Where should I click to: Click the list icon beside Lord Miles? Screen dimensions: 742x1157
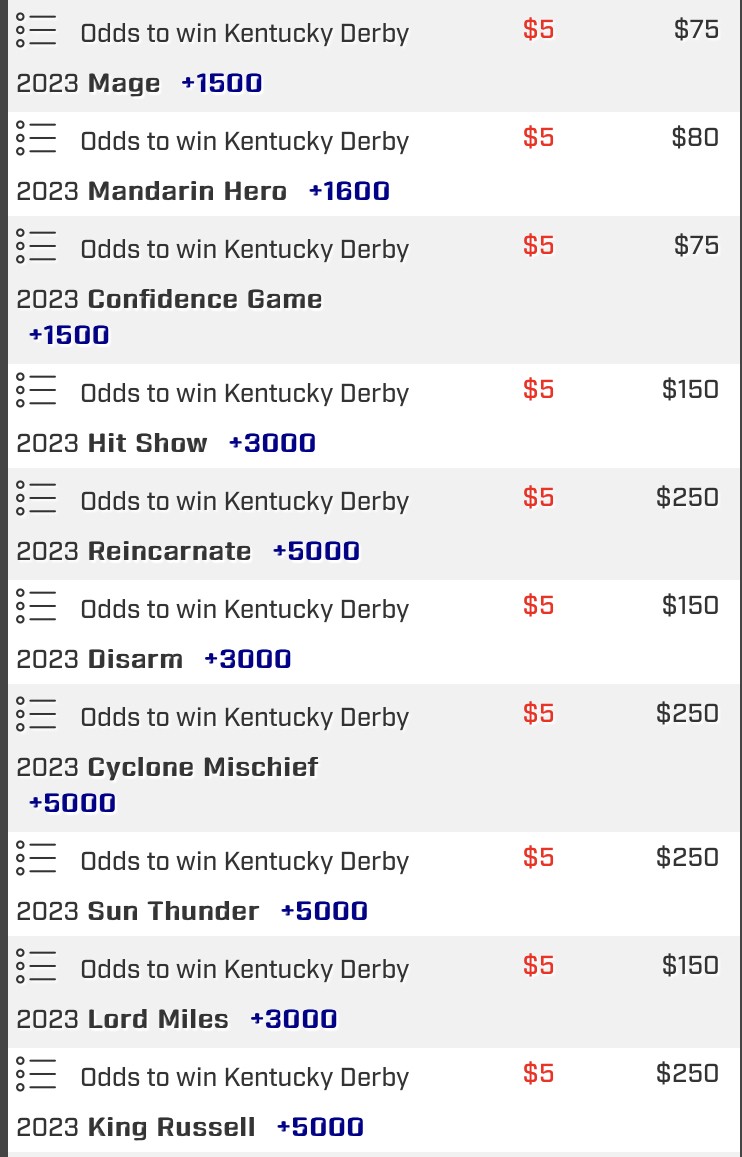[36, 967]
